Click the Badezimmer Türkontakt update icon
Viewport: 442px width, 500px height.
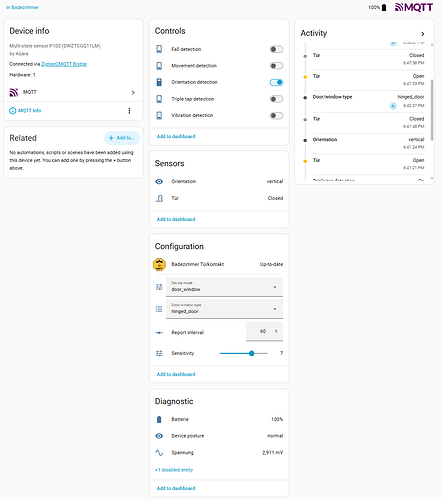tap(159, 264)
